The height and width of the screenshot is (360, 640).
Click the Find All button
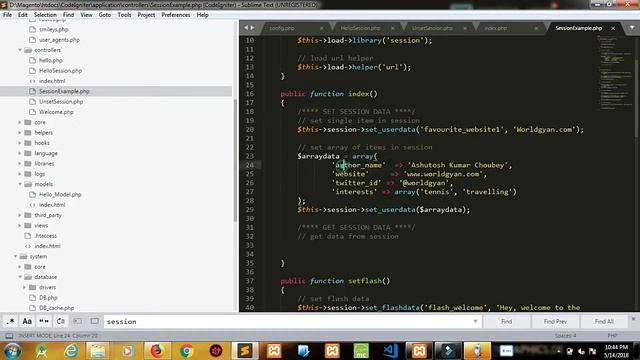point(604,321)
